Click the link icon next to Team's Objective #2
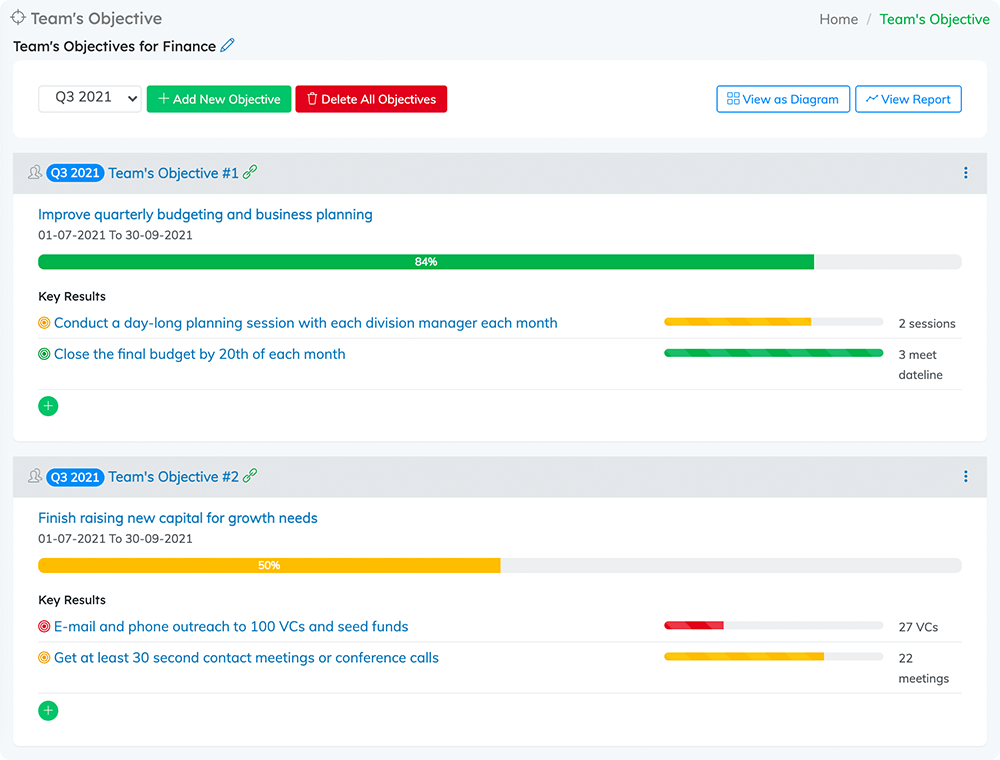Image resolution: width=1000 pixels, height=760 pixels. coord(250,476)
